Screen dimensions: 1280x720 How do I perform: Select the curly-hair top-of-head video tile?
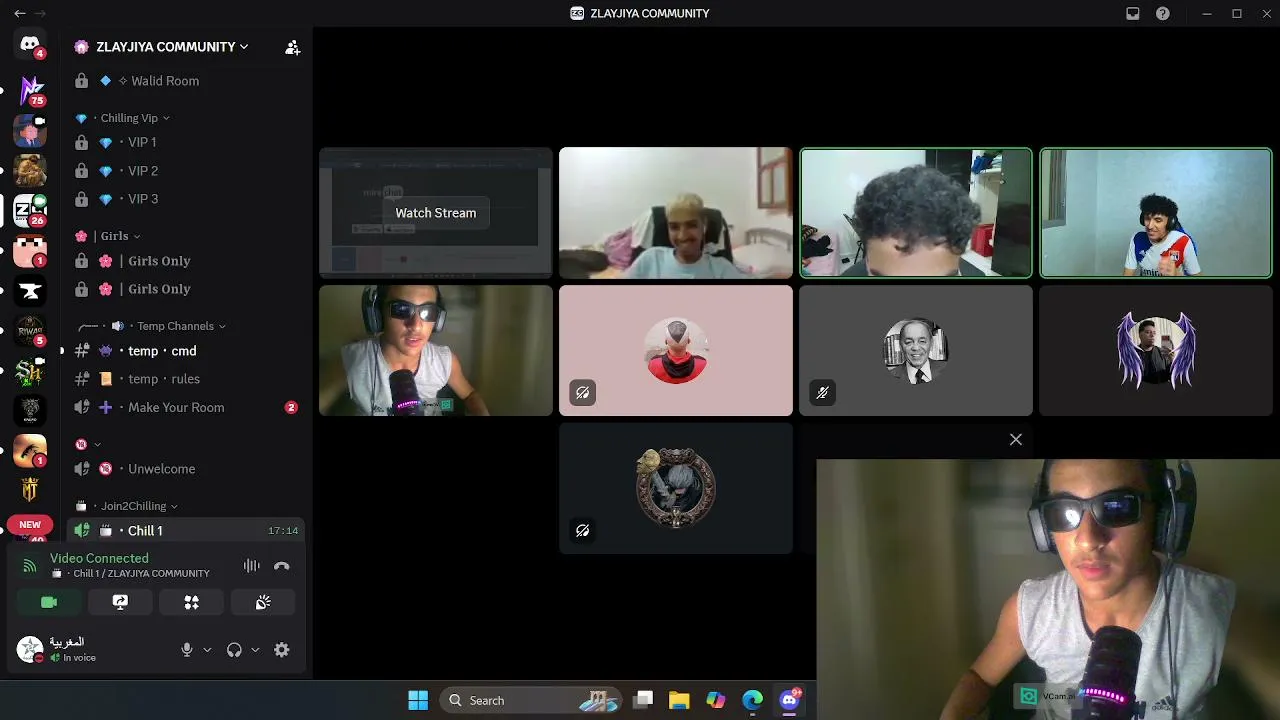click(916, 213)
